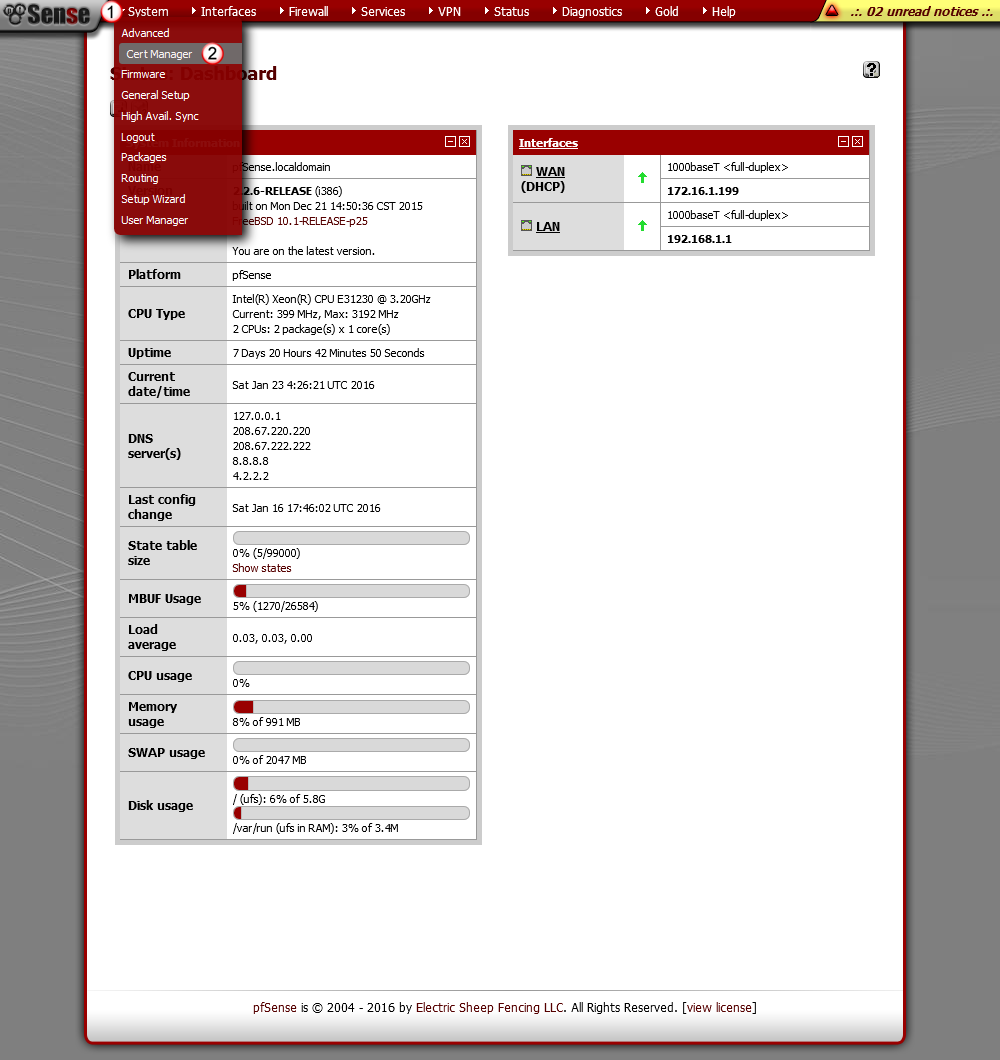Click DNS server 8.8.8.8
Image resolution: width=1000 pixels, height=1060 pixels.
(251, 461)
